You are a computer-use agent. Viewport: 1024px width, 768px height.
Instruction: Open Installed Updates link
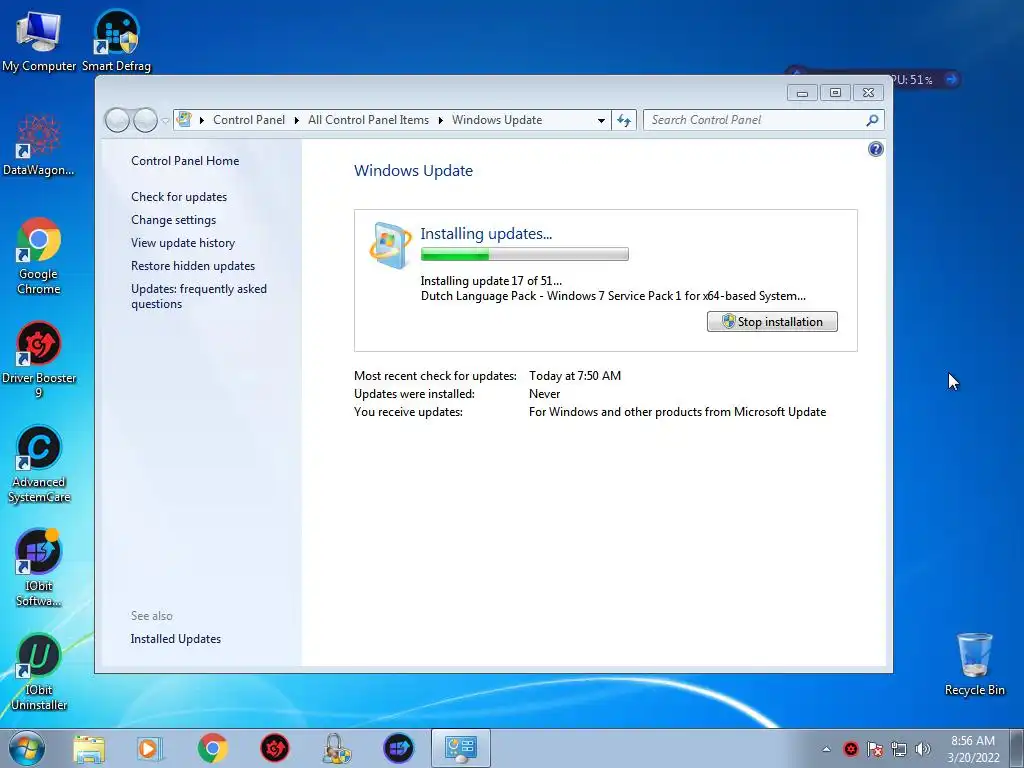(176, 639)
